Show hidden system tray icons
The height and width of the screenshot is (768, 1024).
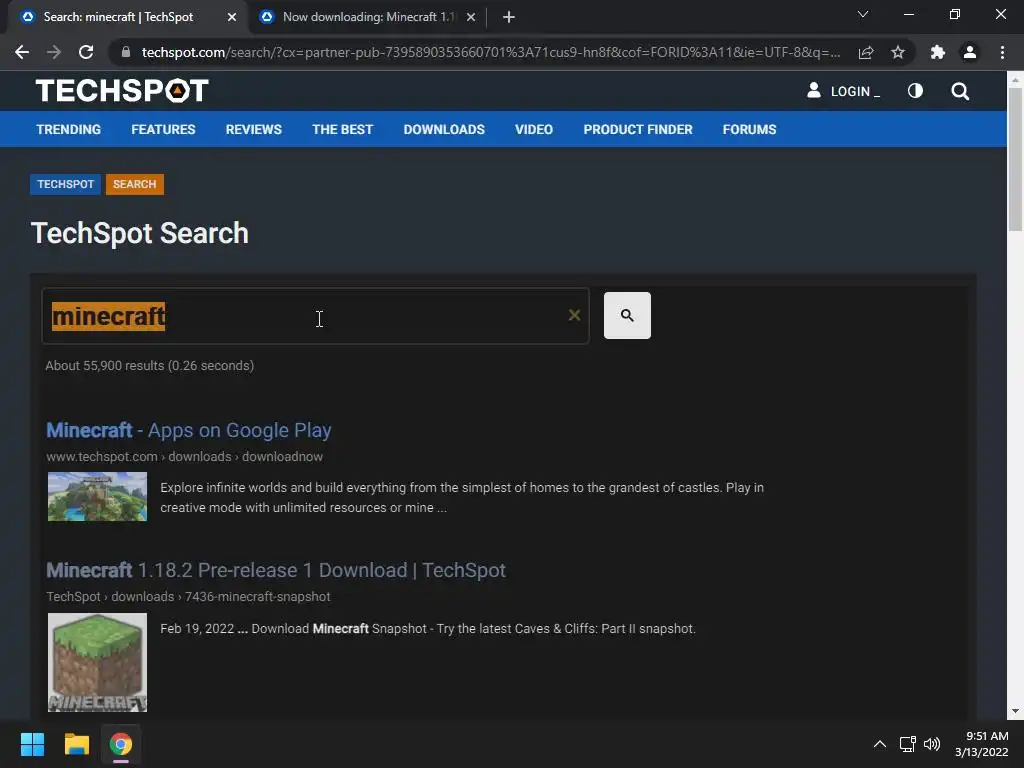880,744
